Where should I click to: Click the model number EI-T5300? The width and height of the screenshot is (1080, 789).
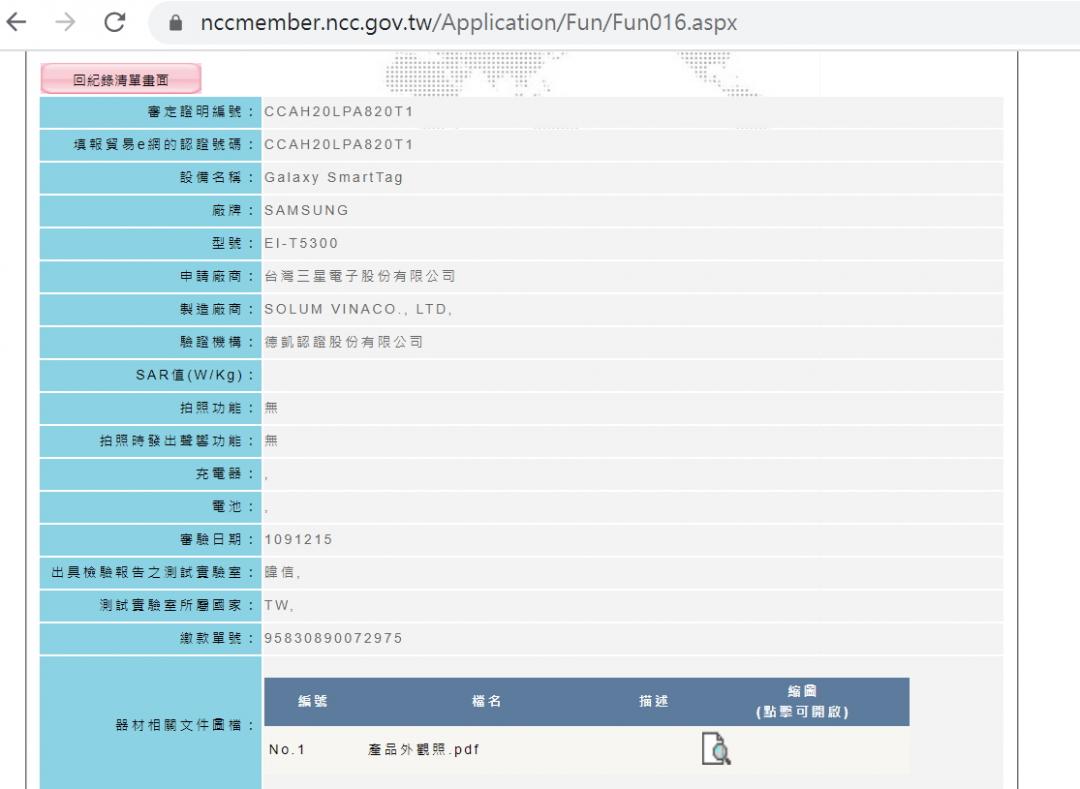click(300, 243)
